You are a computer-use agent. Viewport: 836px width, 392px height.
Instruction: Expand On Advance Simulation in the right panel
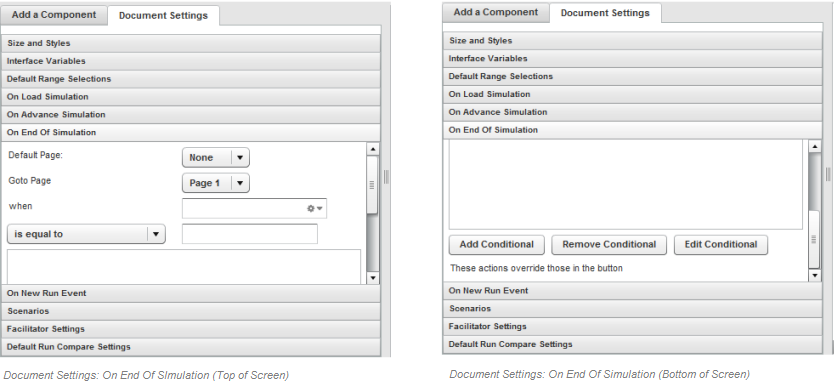632,113
